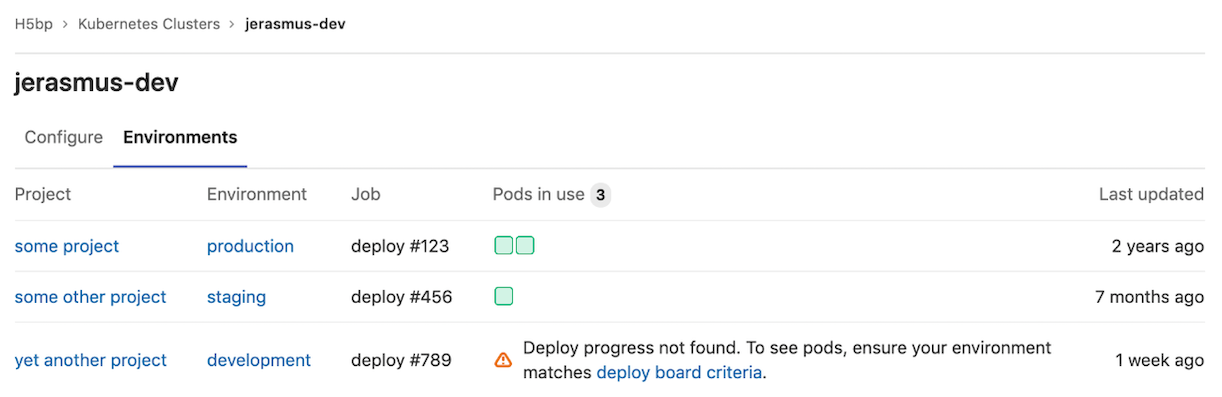1222x397 pixels.
Task: Click the Last updated column header
Action: [1151, 194]
